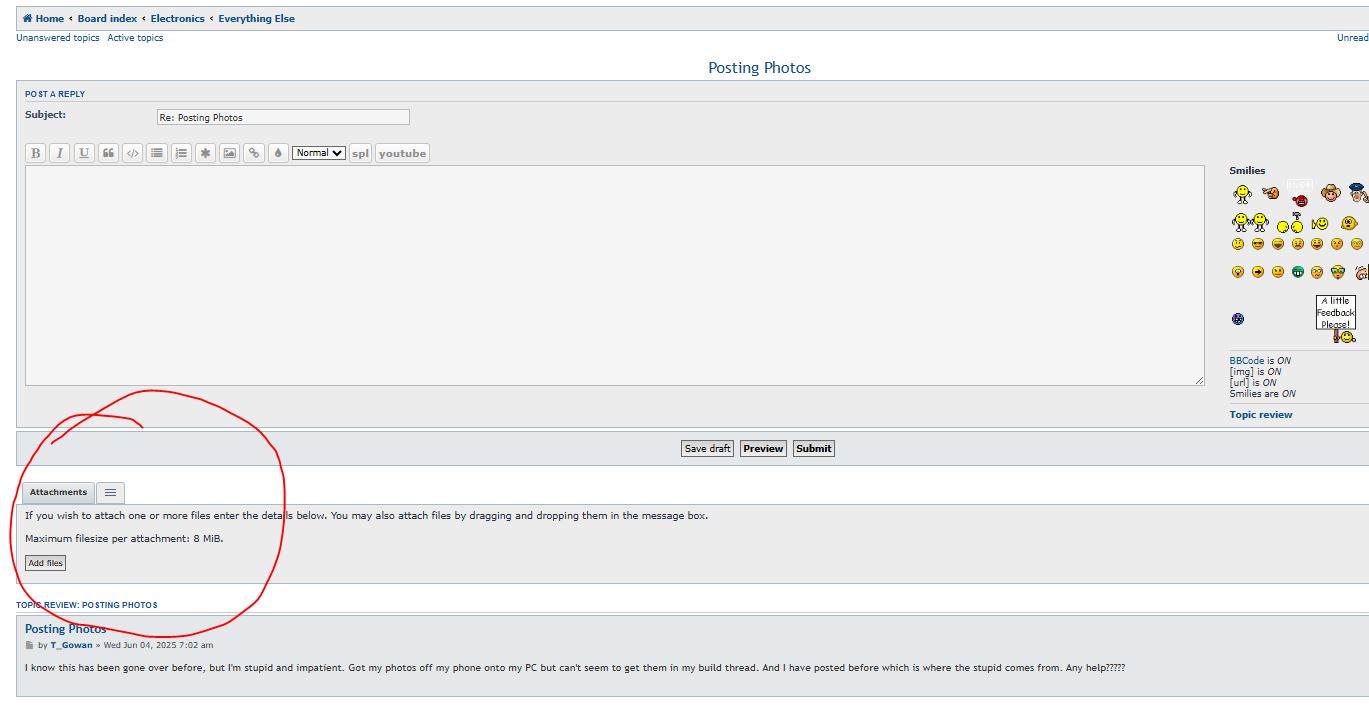Insert a quote block

click(108, 153)
